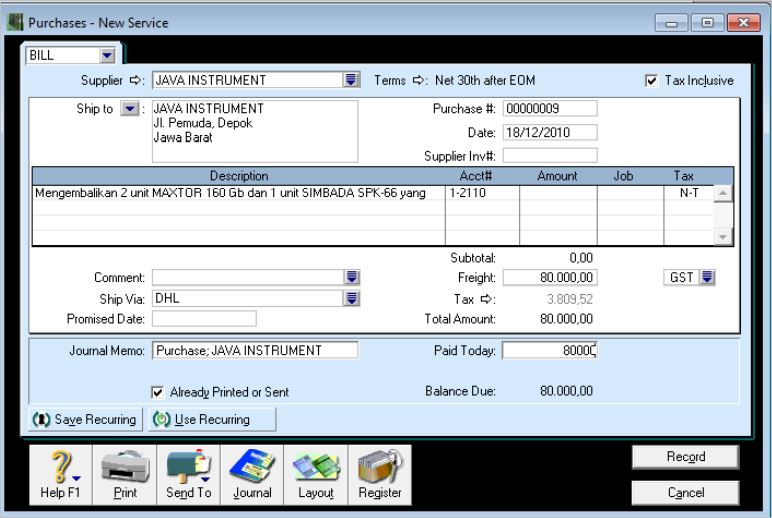Print the purchase bill
This screenshot has height=518, width=772.
[x=125, y=475]
